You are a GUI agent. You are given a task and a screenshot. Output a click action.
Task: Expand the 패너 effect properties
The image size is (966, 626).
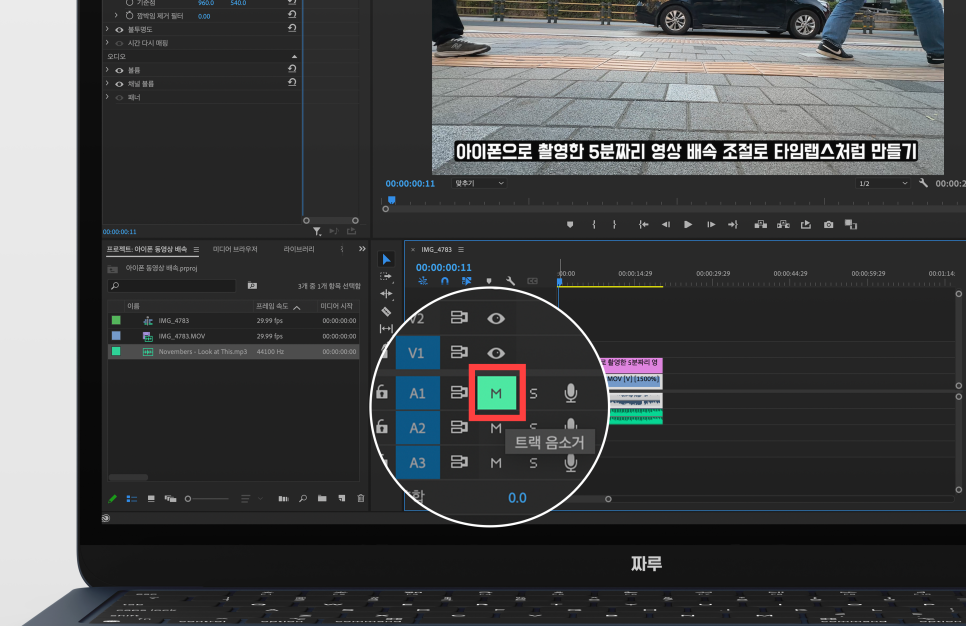(x=107, y=97)
